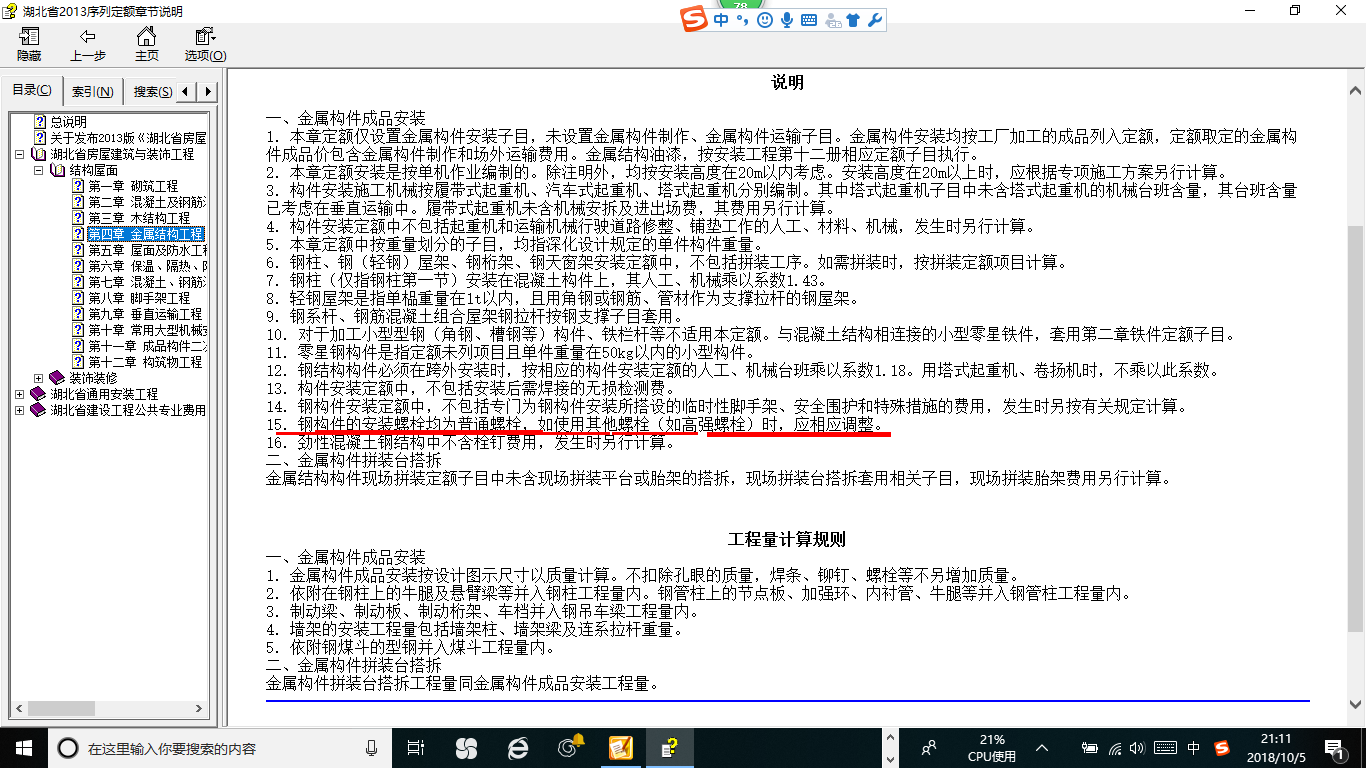Screen dimensions: 1366x768
Task: Click the Sogou IME logo icon
Action: tap(693, 20)
